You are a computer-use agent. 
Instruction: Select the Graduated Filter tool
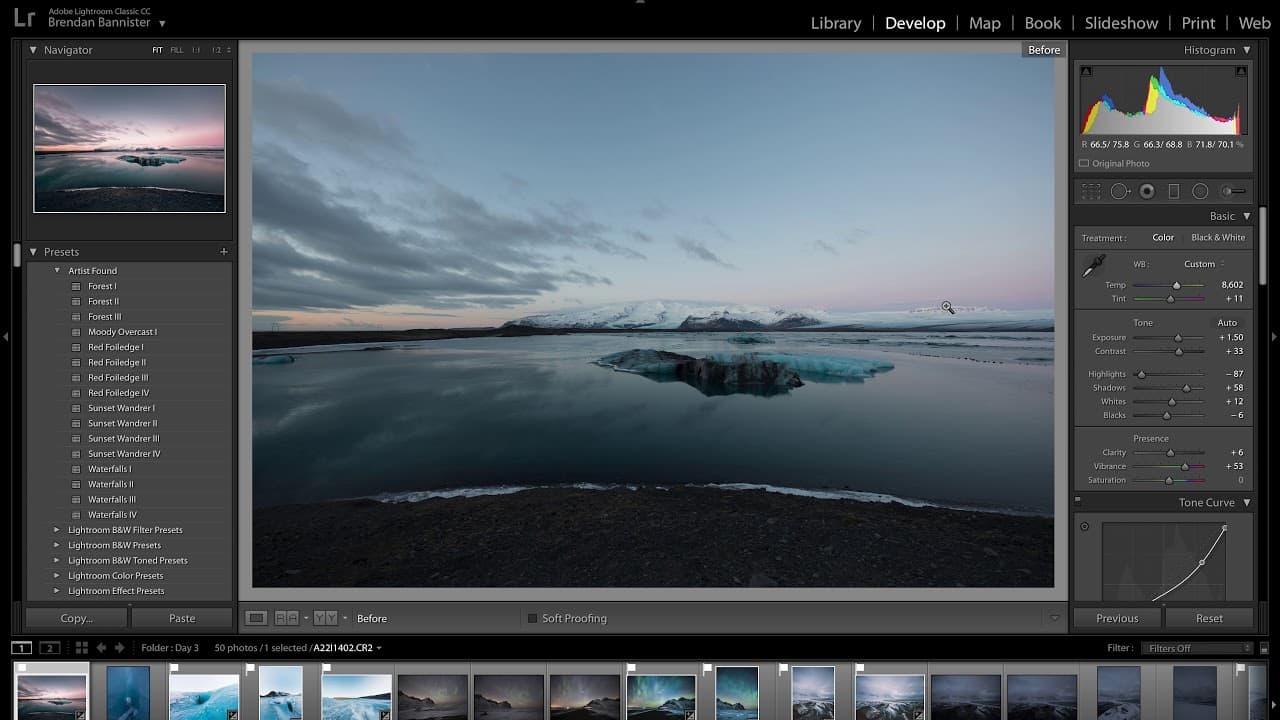[x=1174, y=190]
